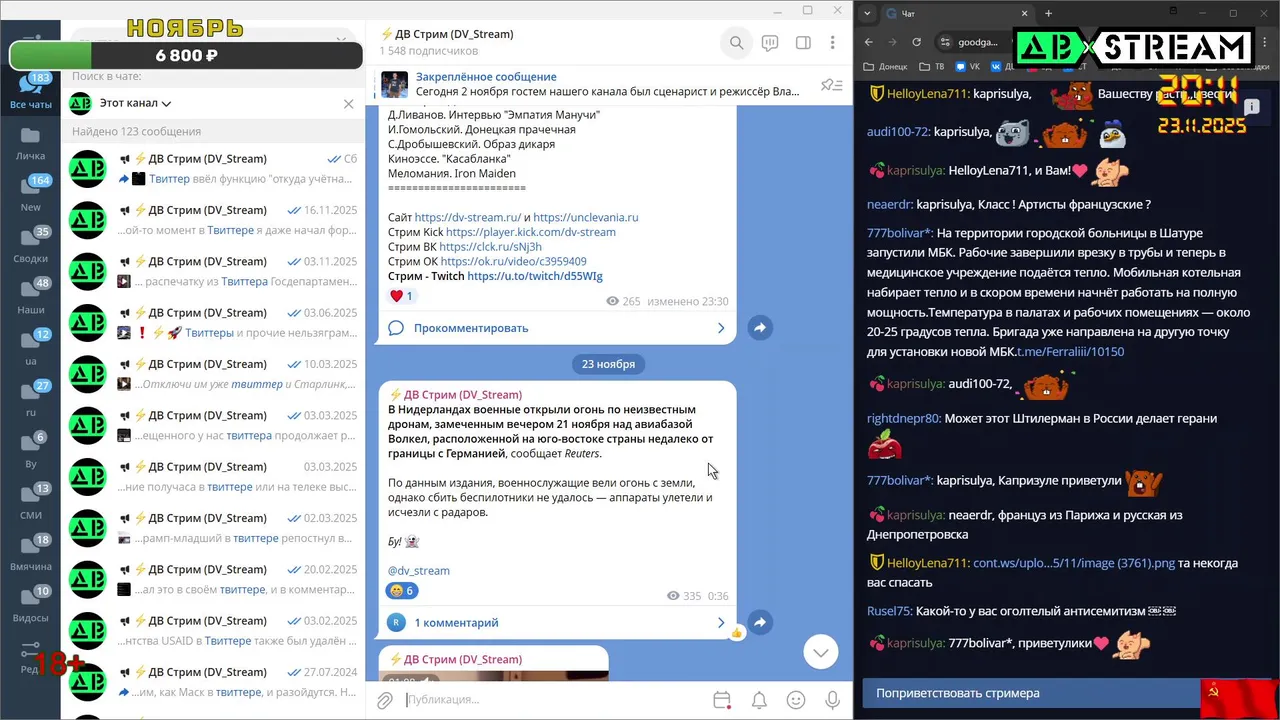The width and height of the screenshot is (1280, 720).
Task: Click the thumbs-up quick reaction badge
Action: coord(737,632)
